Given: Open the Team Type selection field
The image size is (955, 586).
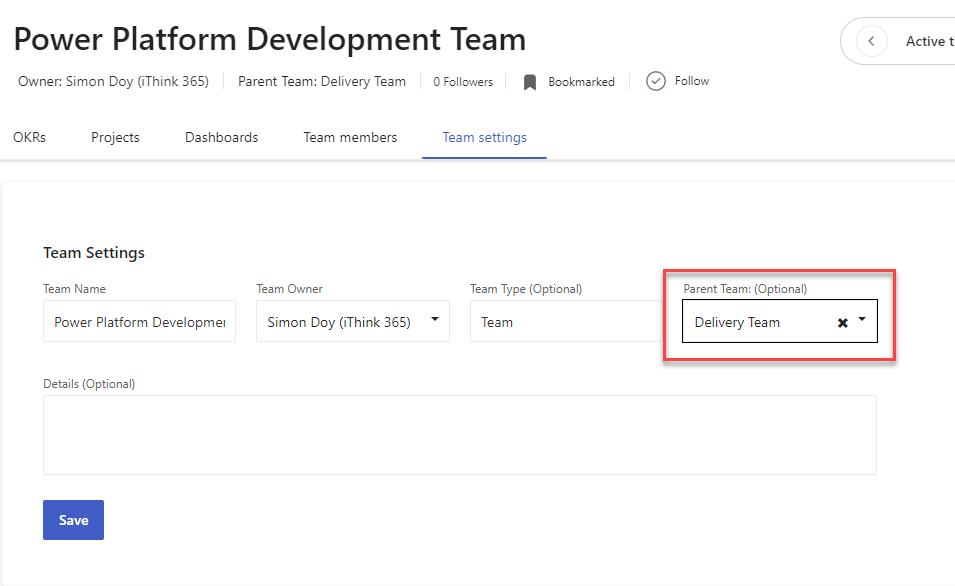Looking at the screenshot, I should point(565,322).
